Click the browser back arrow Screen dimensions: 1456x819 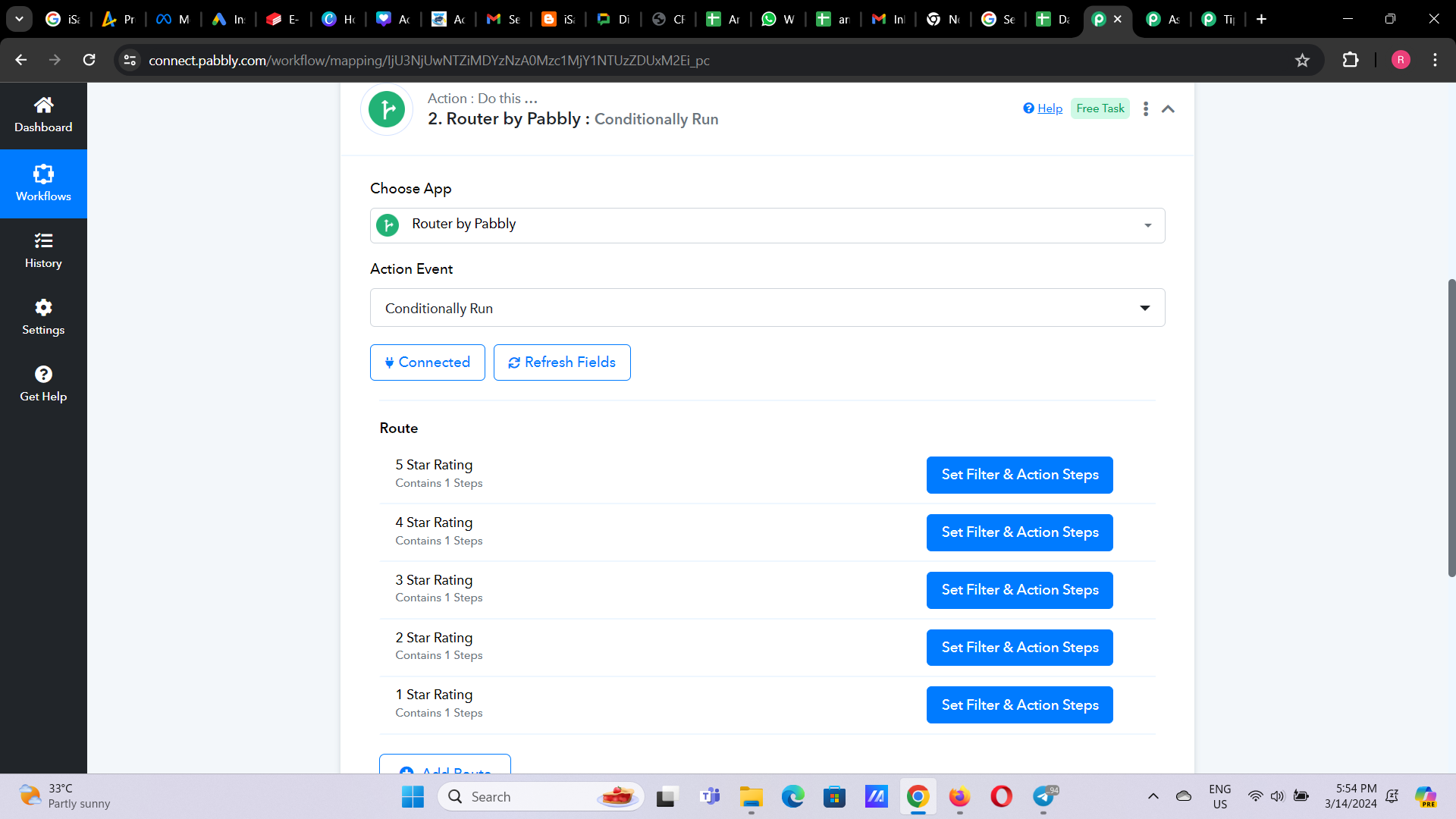tap(21, 60)
